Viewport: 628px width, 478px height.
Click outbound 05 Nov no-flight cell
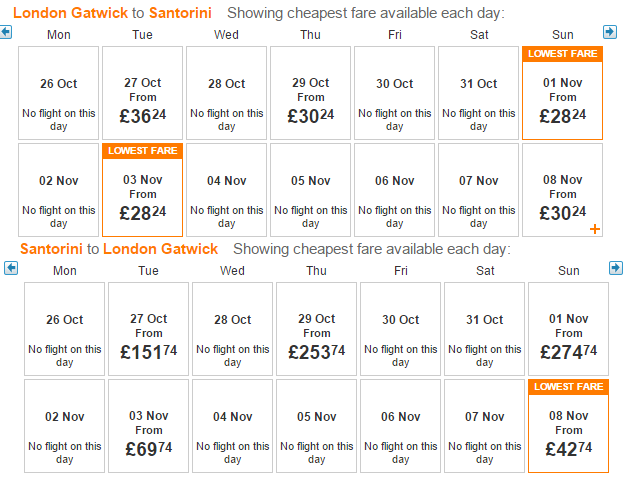(x=310, y=190)
